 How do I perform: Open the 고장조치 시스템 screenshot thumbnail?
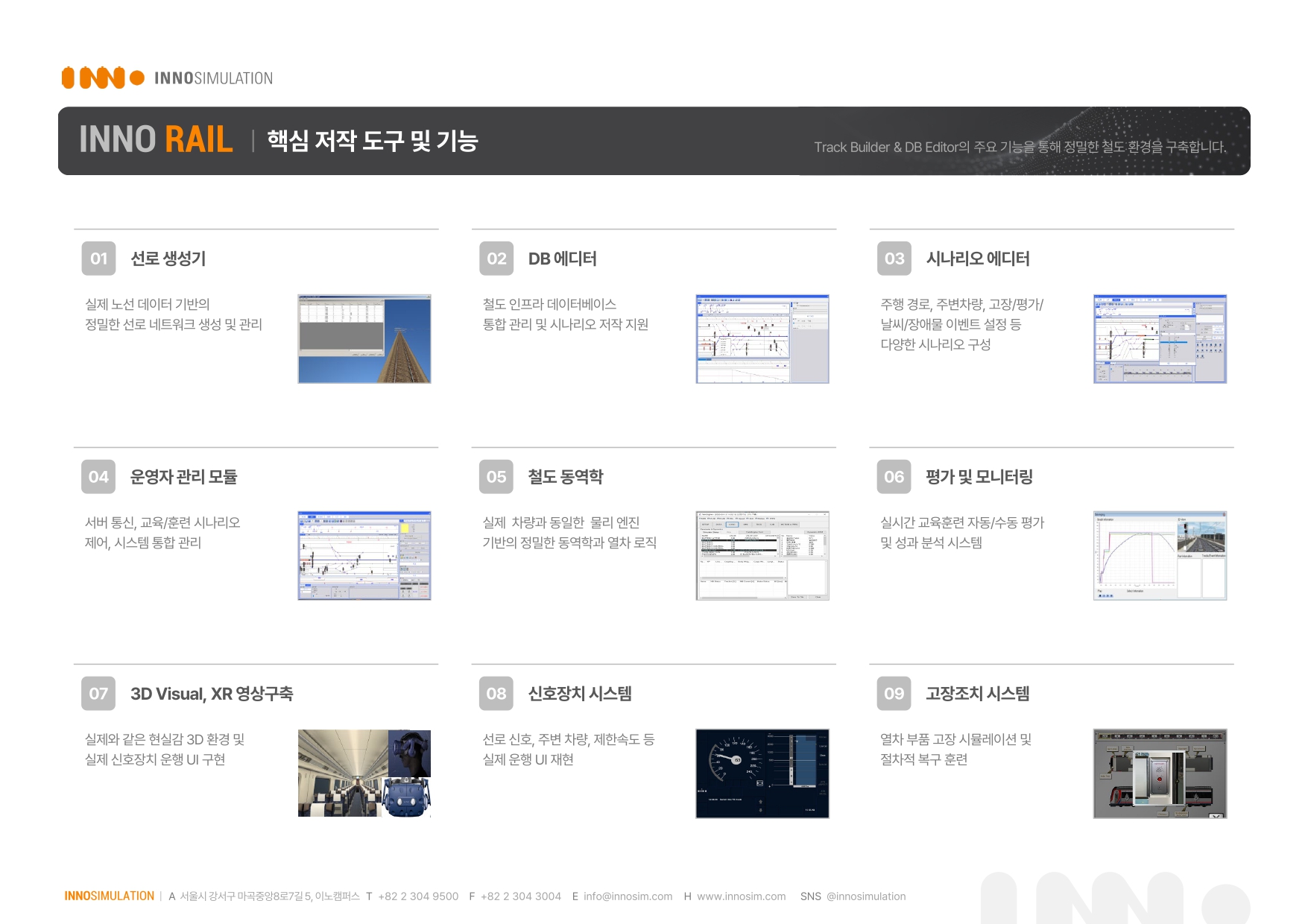pyautogui.click(x=1160, y=773)
